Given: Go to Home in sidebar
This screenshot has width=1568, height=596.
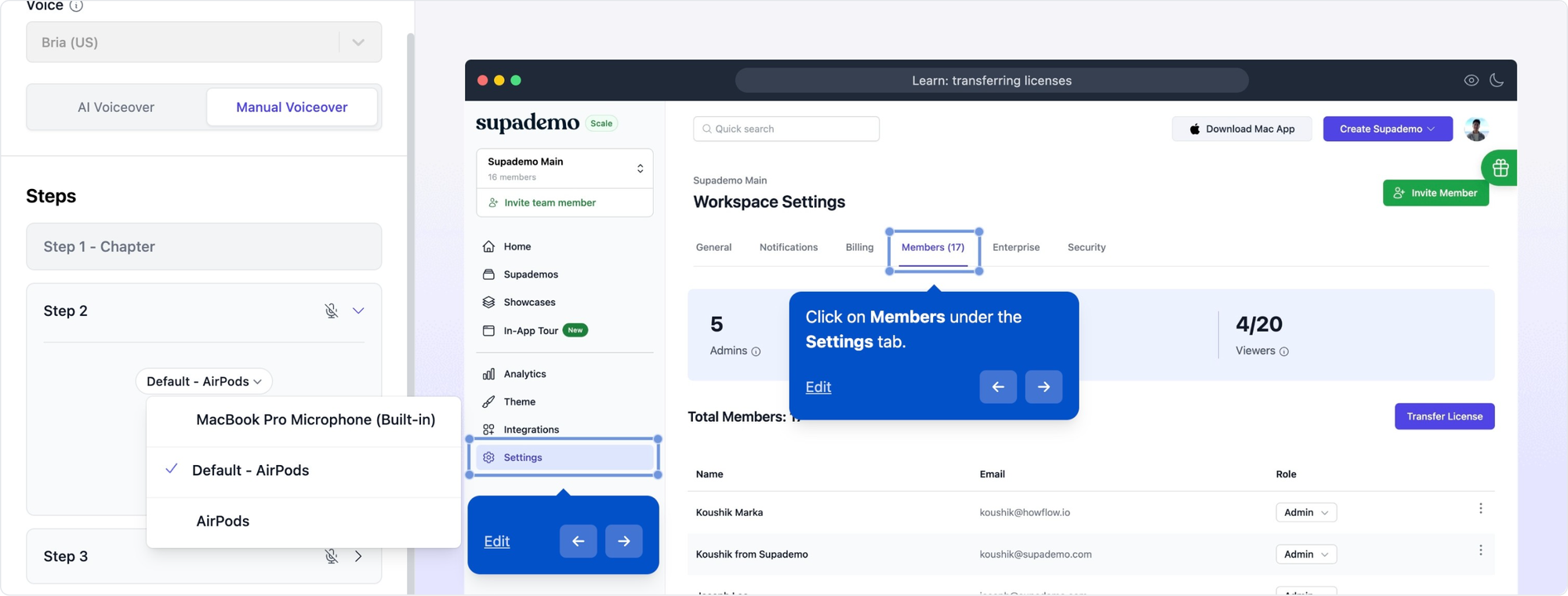Looking at the screenshot, I should pyautogui.click(x=517, y=247).
